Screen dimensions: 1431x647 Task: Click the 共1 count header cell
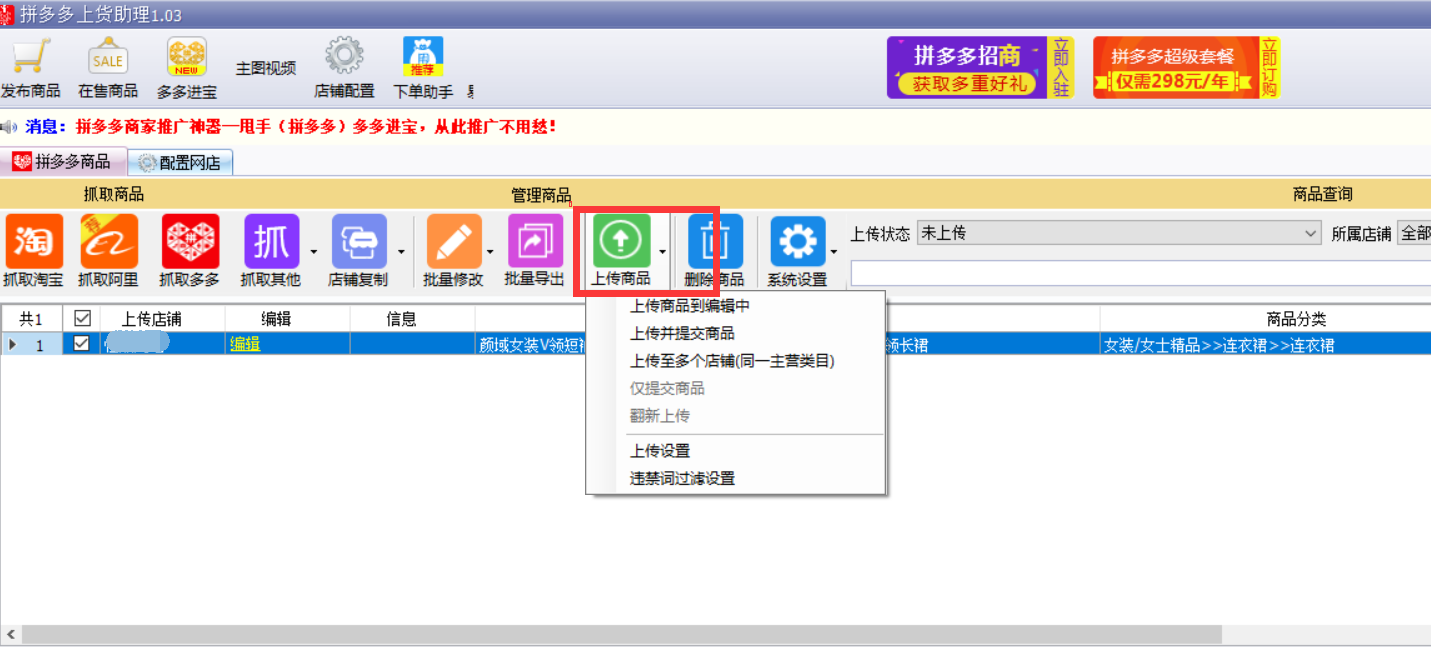(x=31, y=319)
